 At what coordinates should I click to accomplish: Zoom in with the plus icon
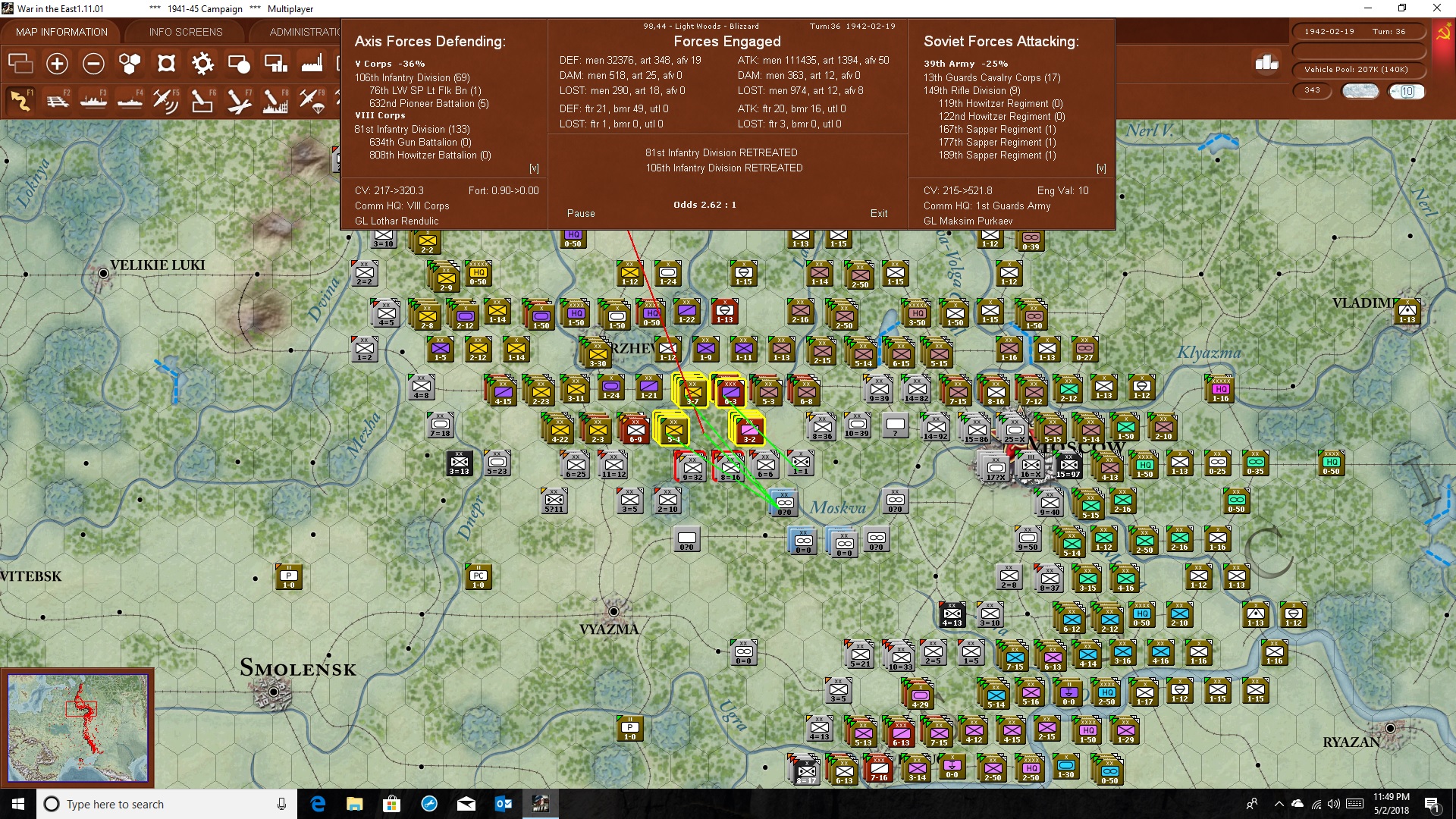coord(57,64)
